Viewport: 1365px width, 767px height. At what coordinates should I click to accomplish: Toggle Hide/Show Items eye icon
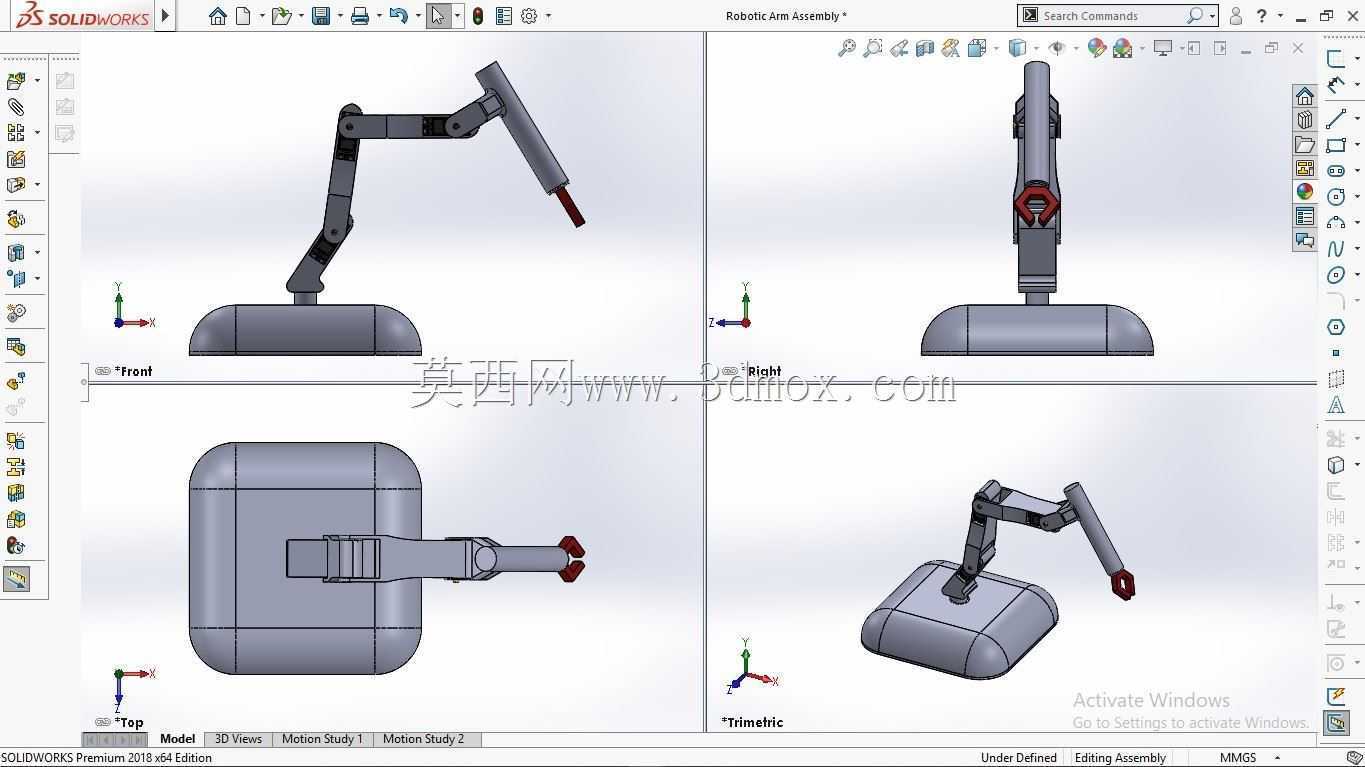pos(1057,48)
